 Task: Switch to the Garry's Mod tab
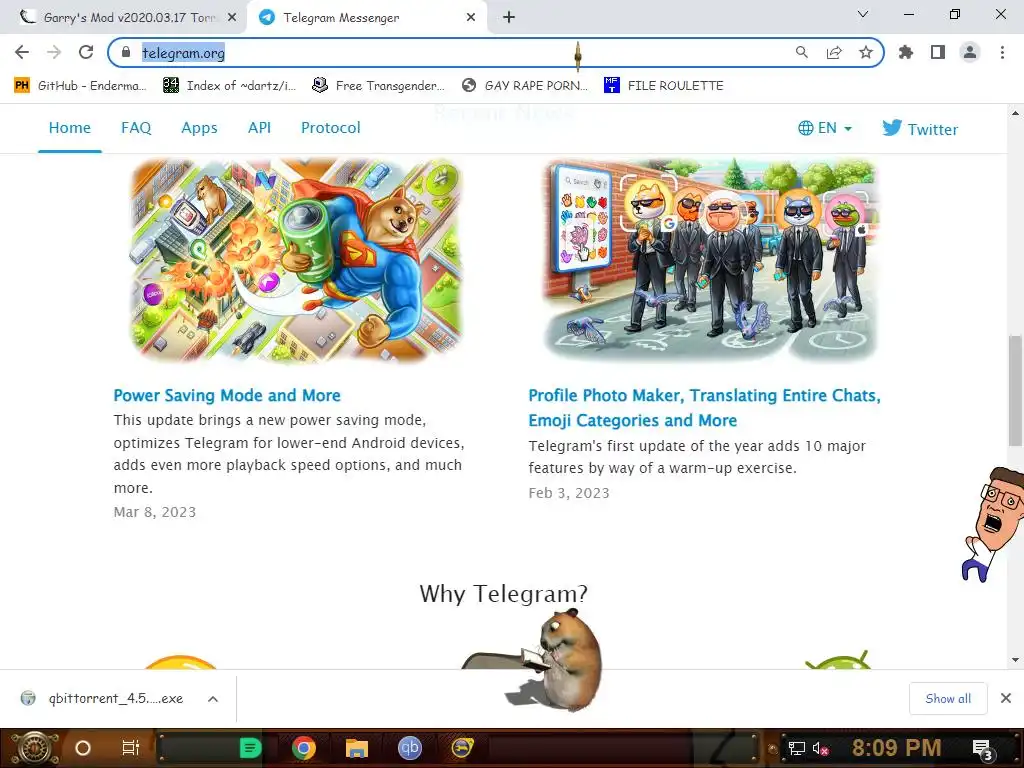click(x=123, y=18)
